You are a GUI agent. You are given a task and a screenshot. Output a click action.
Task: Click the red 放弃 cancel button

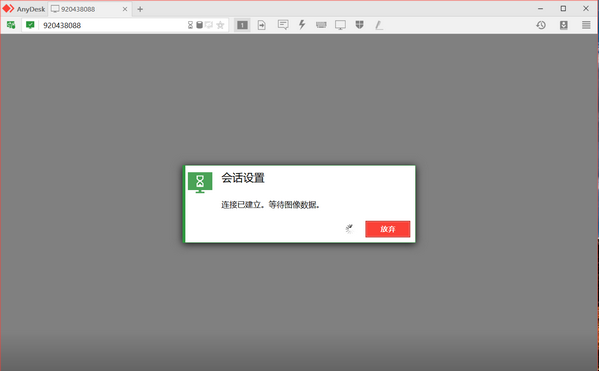(x=388, y=229)
